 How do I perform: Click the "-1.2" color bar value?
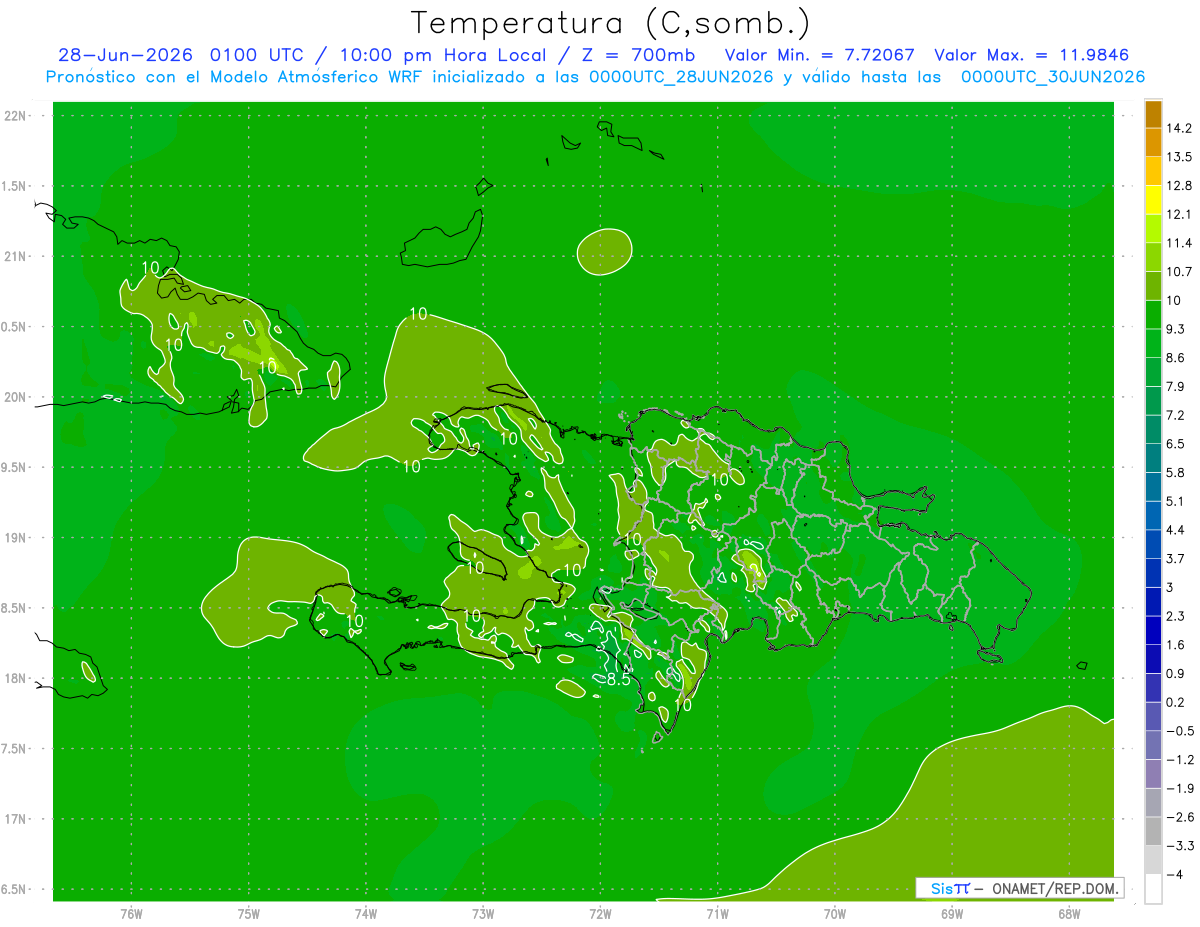(1181, 760)
